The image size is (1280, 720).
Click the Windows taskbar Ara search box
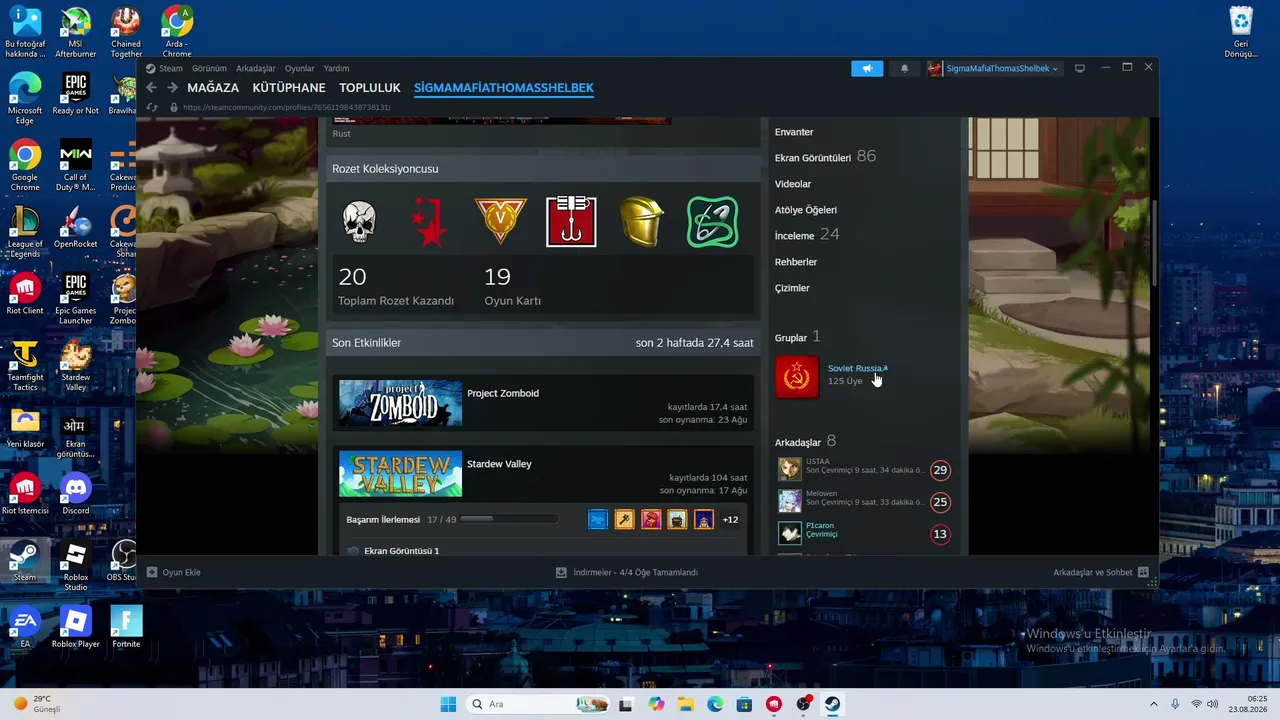click(x=538, y=704)
